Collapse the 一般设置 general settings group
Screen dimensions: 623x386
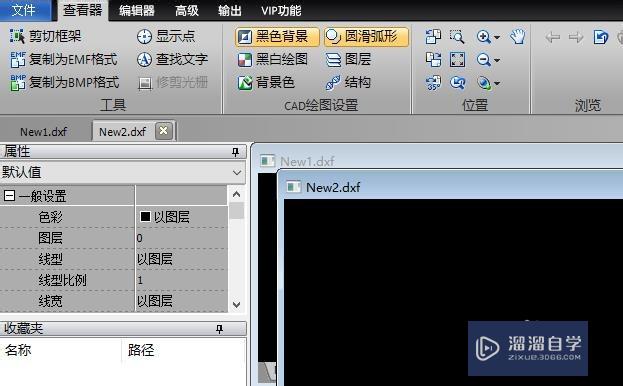click(x=10, y=196)
